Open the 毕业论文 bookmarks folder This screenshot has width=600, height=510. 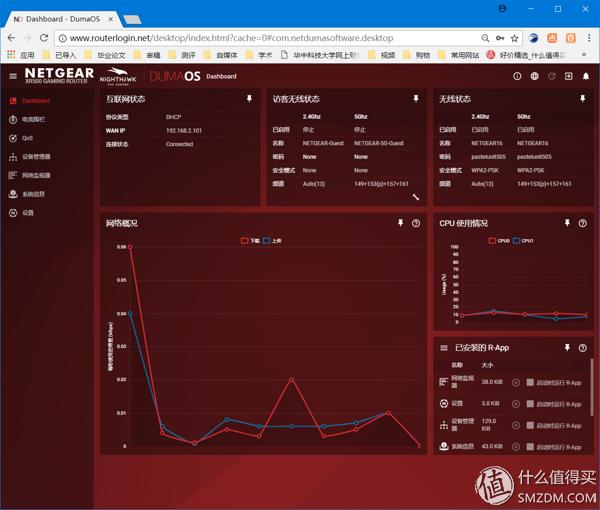coord(105,55)
